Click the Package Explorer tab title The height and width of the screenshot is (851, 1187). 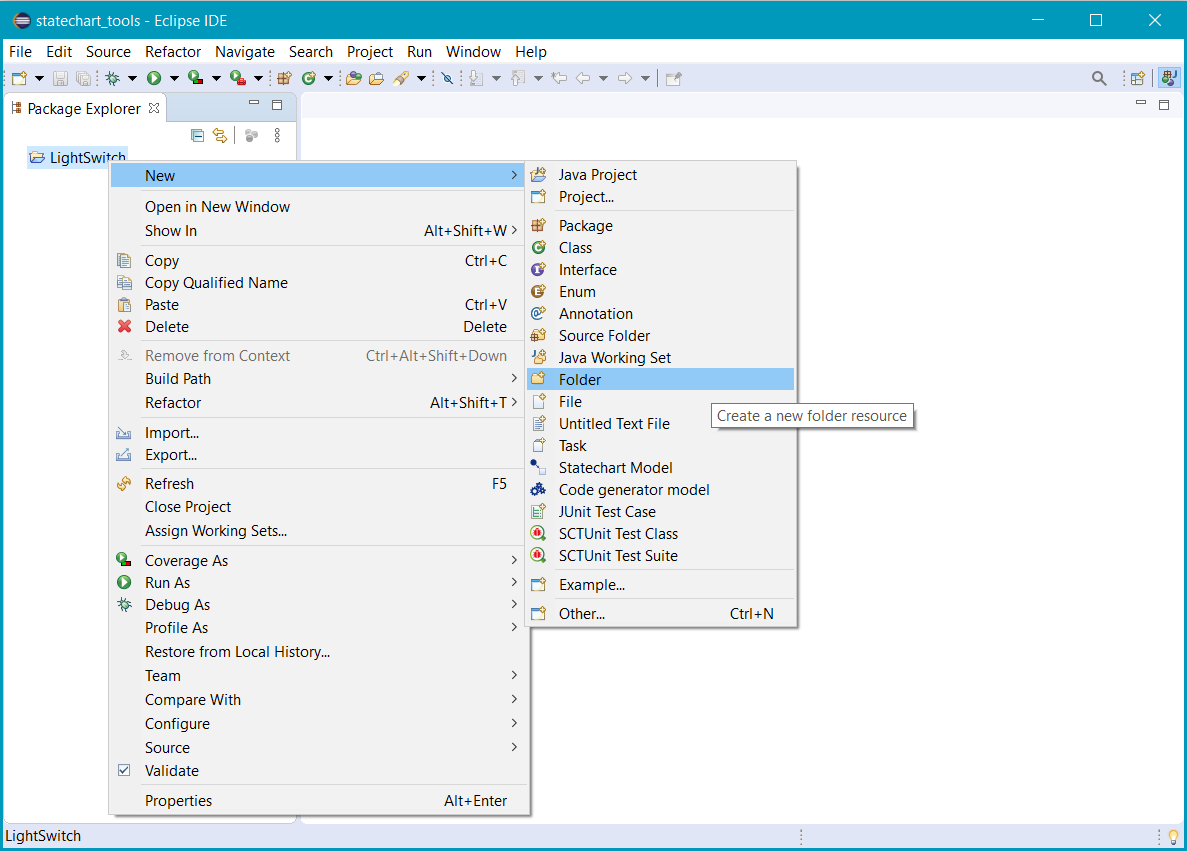click(84, 109)
